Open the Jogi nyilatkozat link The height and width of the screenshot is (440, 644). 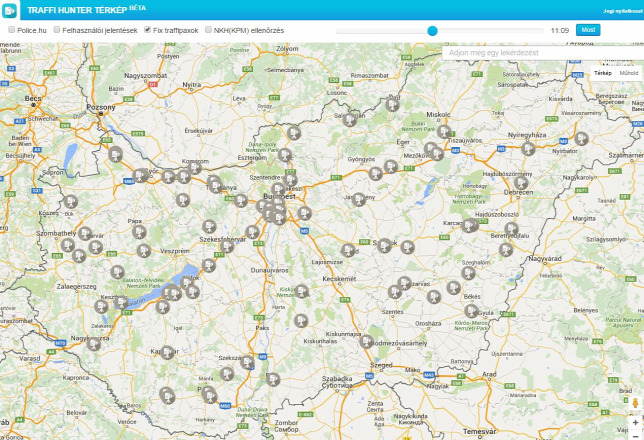(x=623, y=11)
